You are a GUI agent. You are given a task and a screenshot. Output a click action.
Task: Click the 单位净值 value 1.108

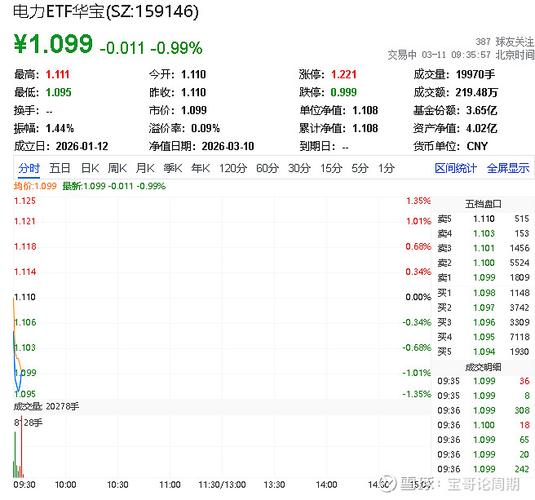(x=365, y=110)
